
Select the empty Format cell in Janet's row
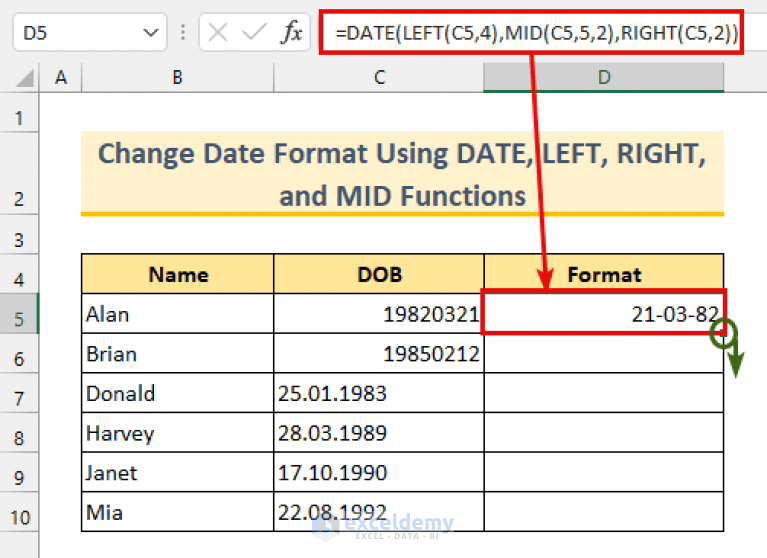point(604,472)
